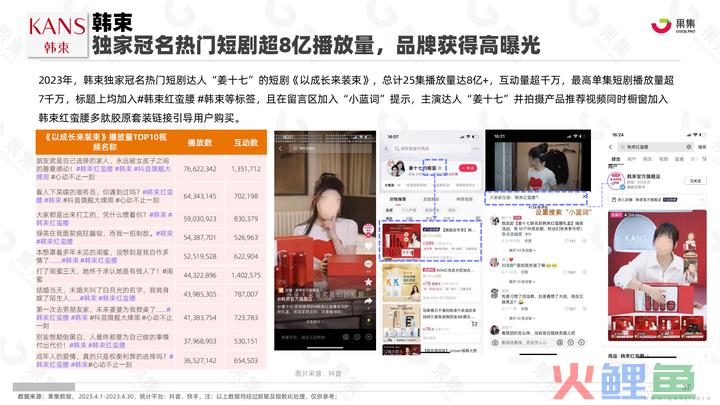
Task: Open the 姜十七 shop profile avatar
Action: click(396, 169)
